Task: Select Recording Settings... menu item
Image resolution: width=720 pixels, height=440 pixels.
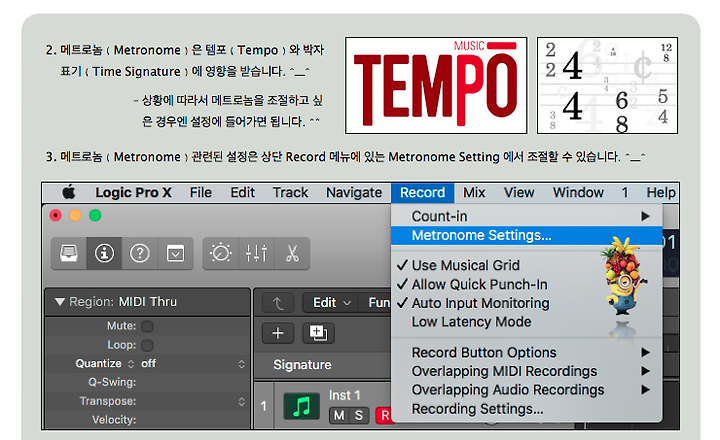Action: point(527,409)
